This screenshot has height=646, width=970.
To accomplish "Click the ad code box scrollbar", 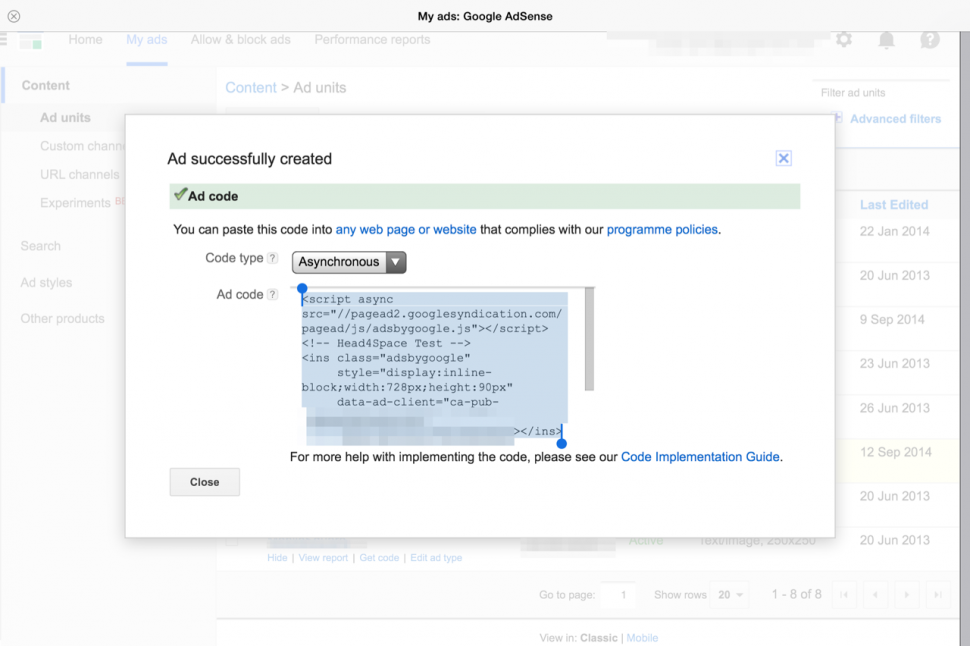I will (589, 340).
